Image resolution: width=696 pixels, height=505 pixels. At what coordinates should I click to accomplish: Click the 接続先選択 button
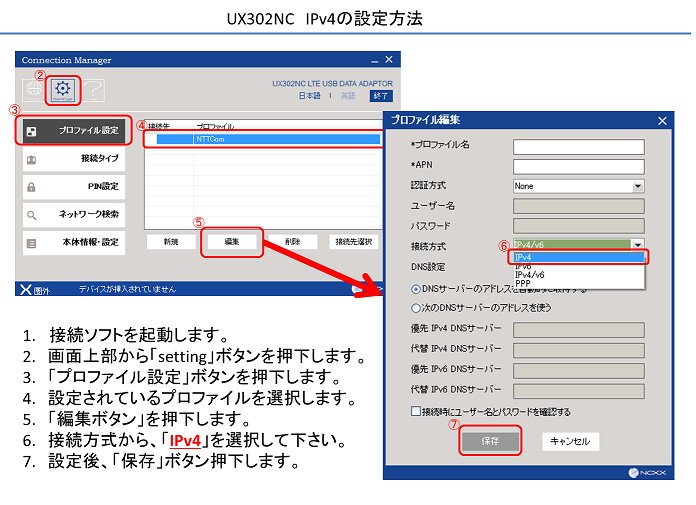point(353,242)
